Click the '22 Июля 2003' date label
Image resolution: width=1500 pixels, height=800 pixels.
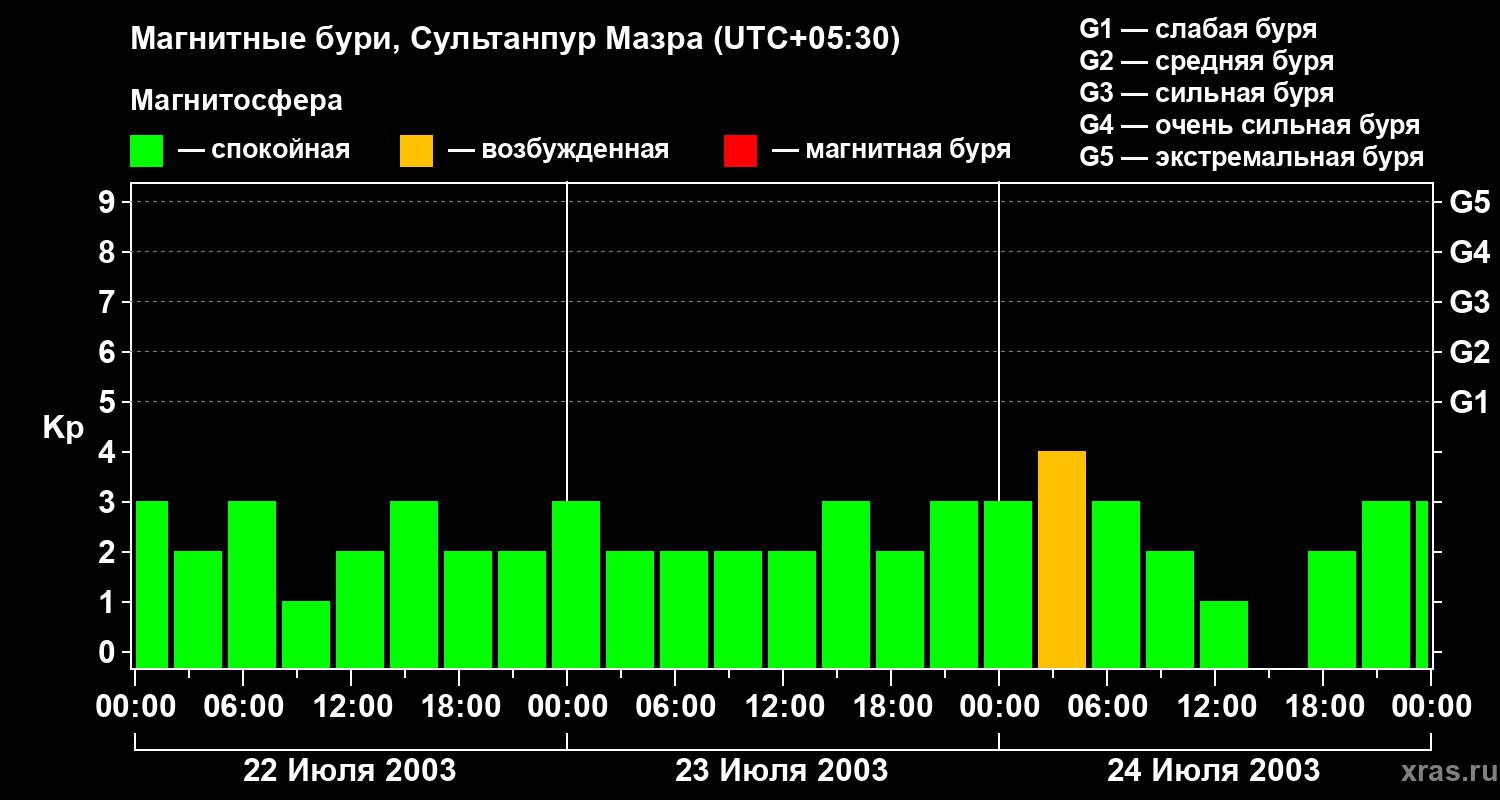[350, 771]
